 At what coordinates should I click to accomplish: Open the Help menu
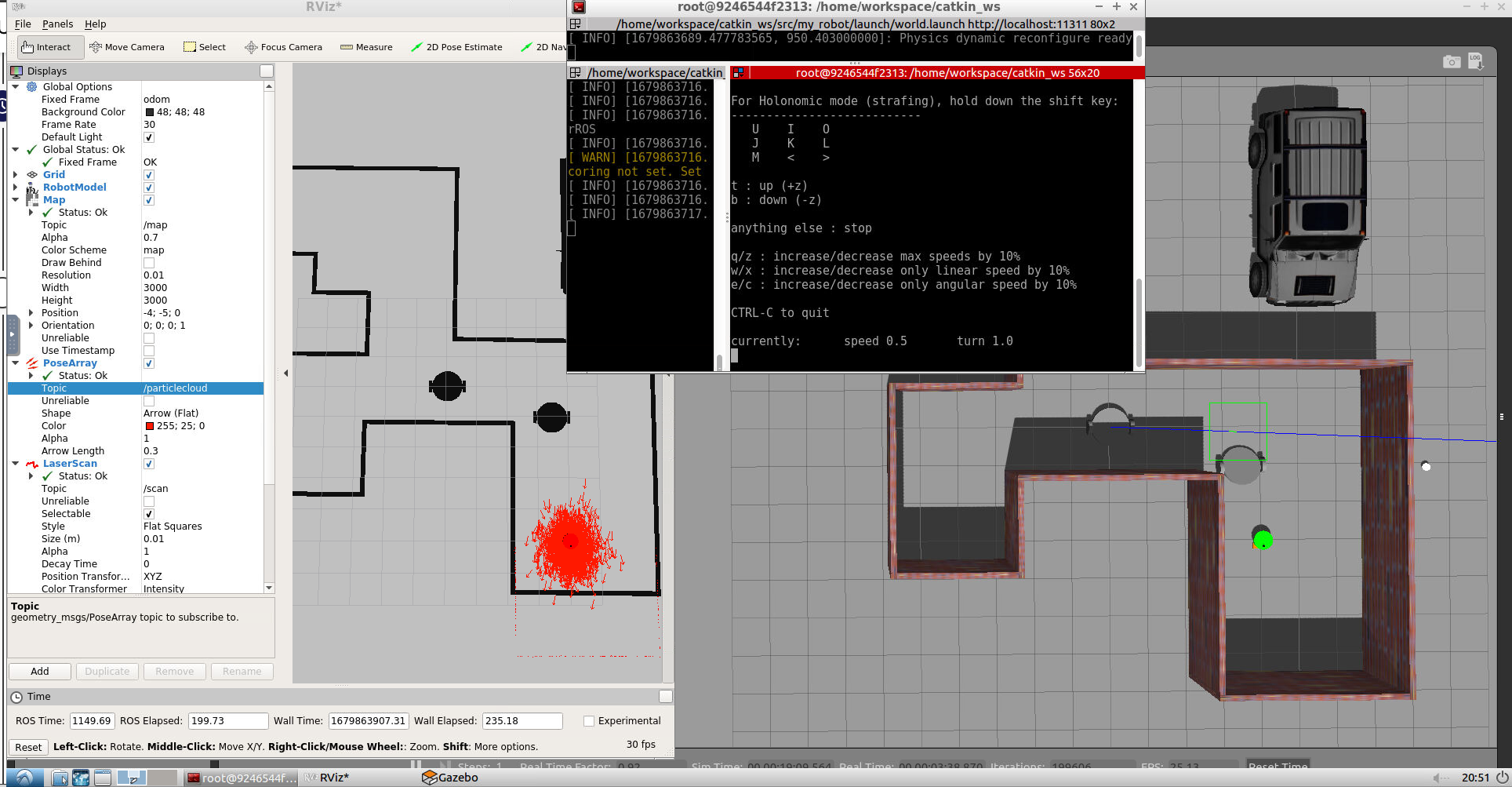click(x=95, y=24)
